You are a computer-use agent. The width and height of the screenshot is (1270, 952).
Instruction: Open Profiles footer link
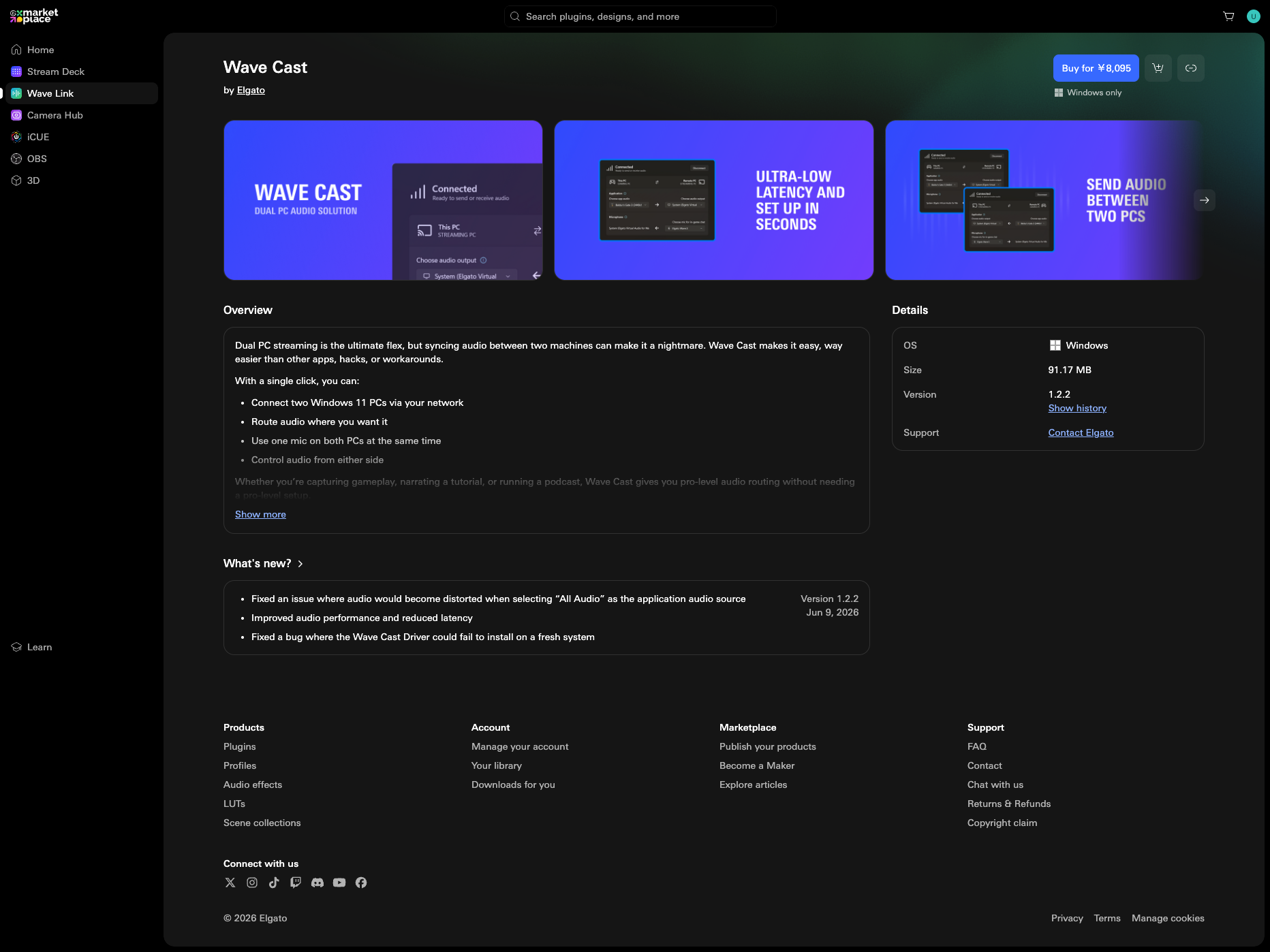240,765
